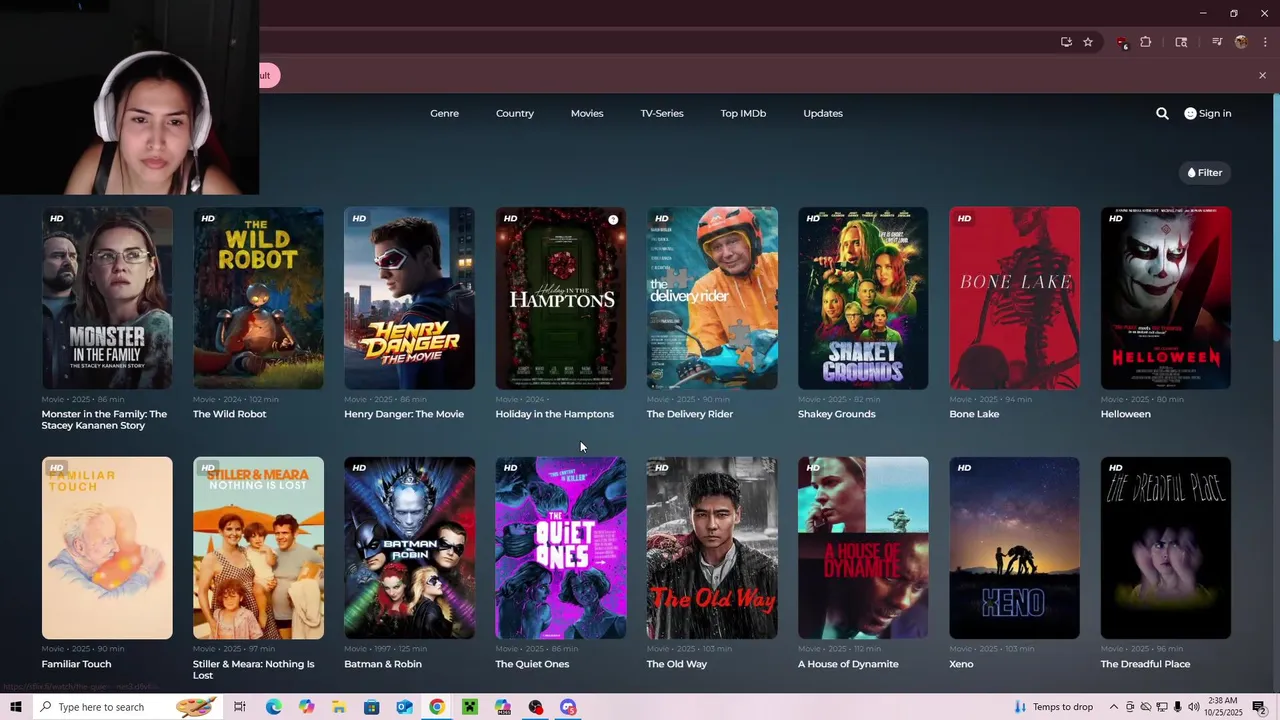This screenshot has height=720, width=1280.
Task: Open the Batman & Robin poster
Action: (x=409, y=548)
